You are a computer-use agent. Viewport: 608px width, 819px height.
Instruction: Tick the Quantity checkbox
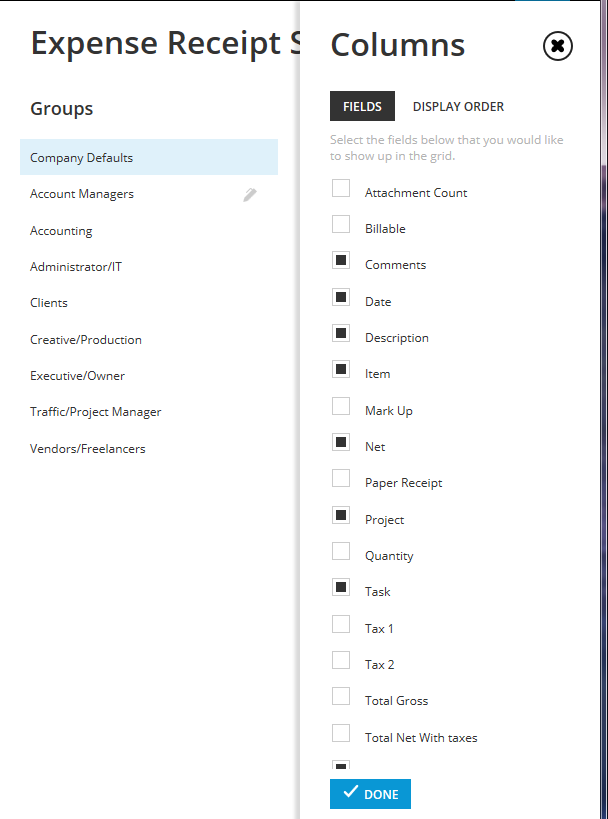[x=341, y=551]
